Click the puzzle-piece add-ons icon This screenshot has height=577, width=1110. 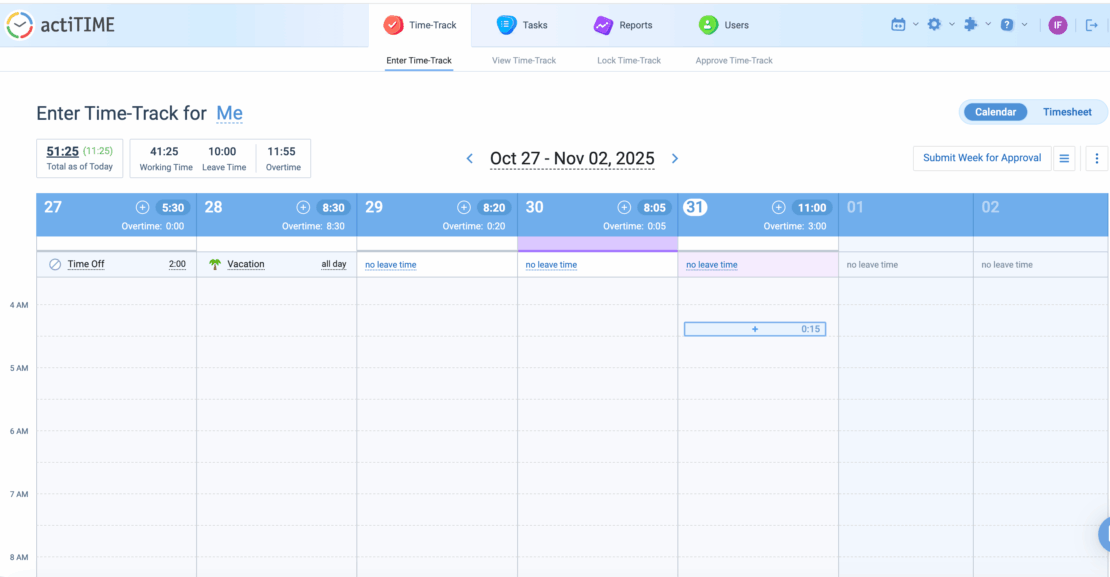click(x=972, y=23)
